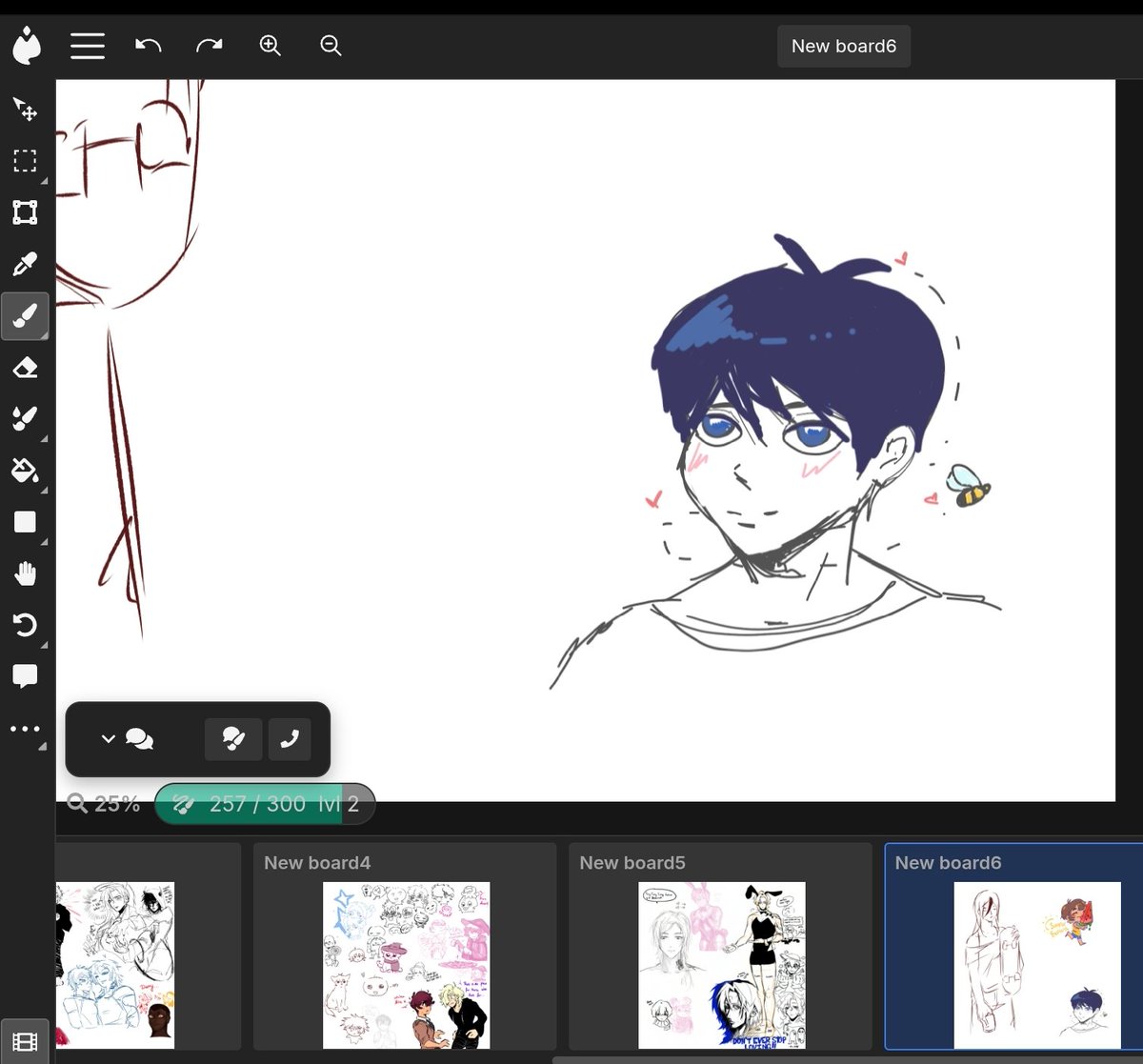Viewport: 1143px width, 1064px height.
Task: Click the New board6 title button
Action: pos(844,46)
